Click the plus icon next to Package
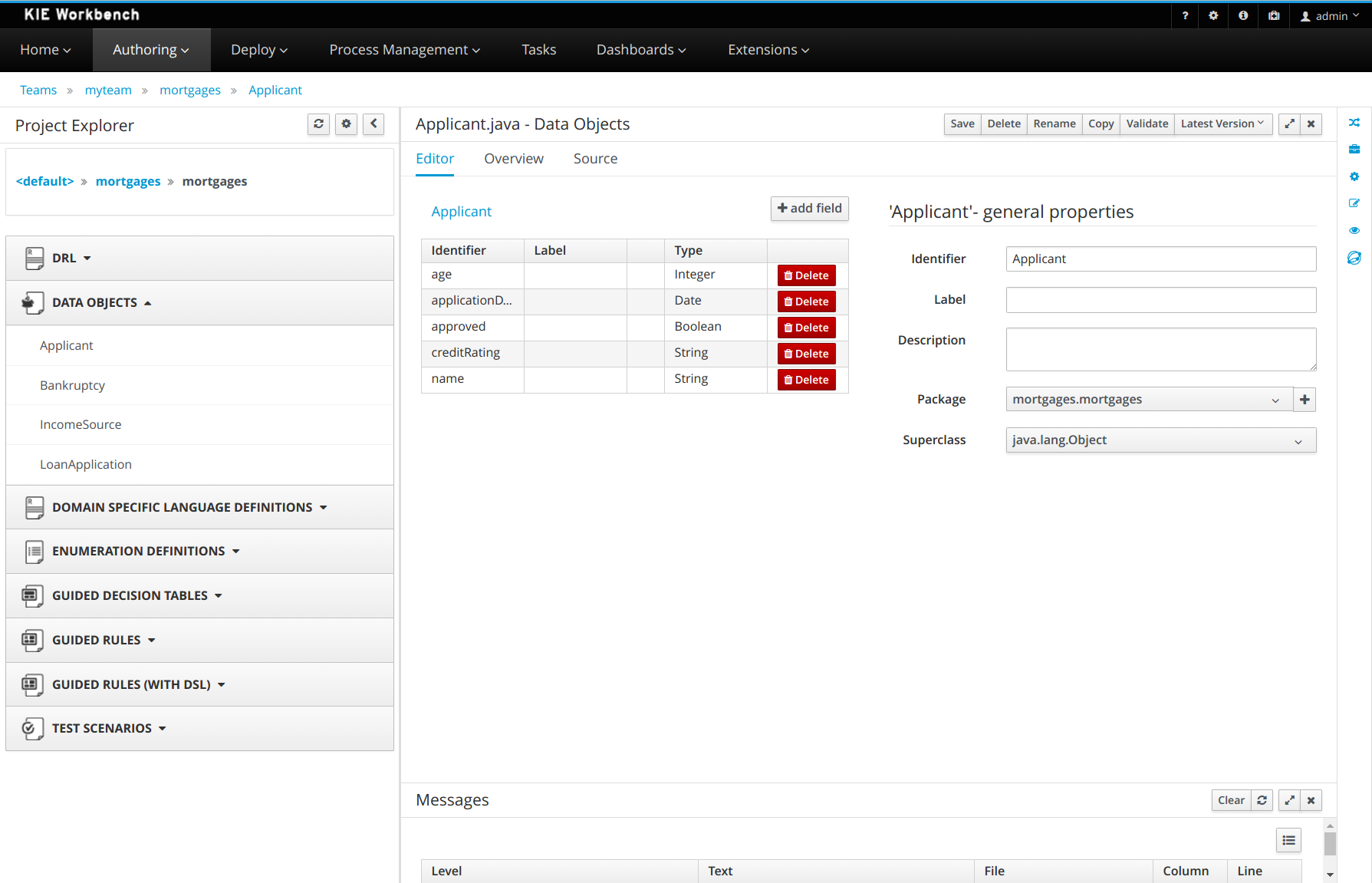 (1305, 400)
